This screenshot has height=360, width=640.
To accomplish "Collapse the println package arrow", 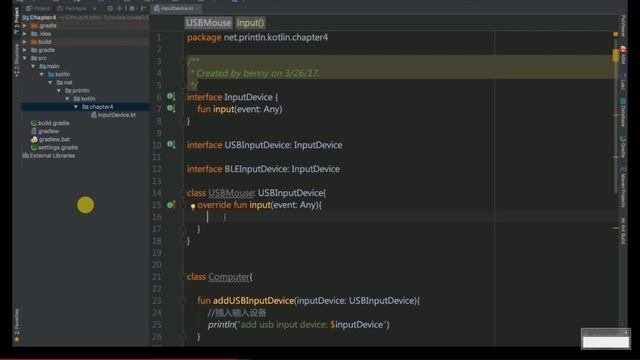I will (59, 91).
